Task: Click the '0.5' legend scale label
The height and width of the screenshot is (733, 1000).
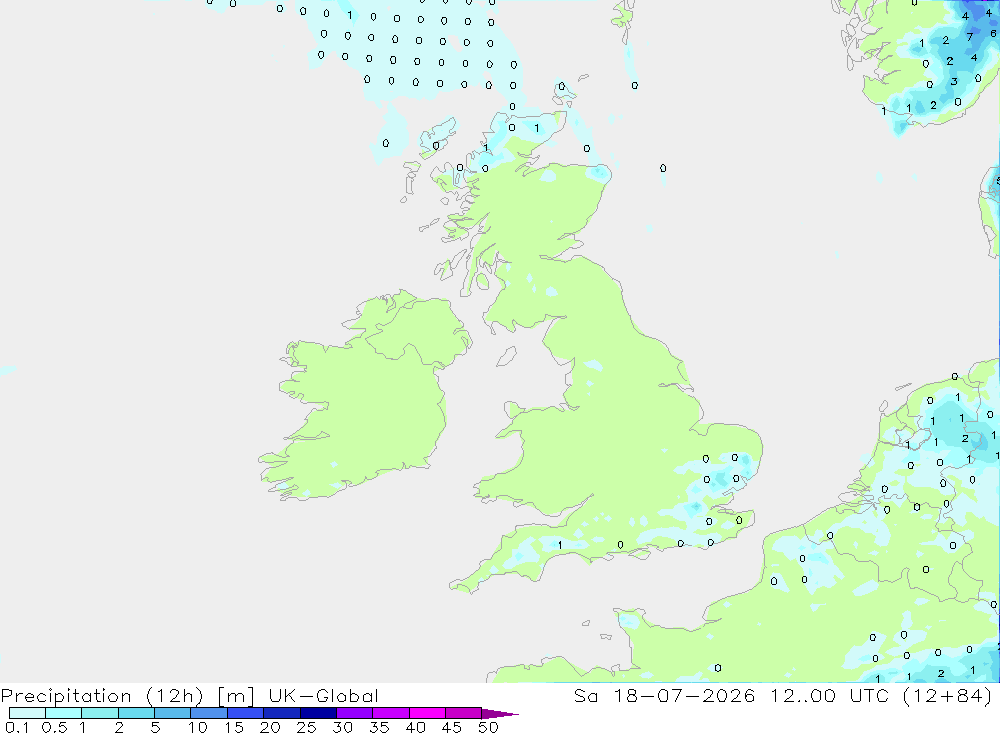Action: [x=55, y=727]
